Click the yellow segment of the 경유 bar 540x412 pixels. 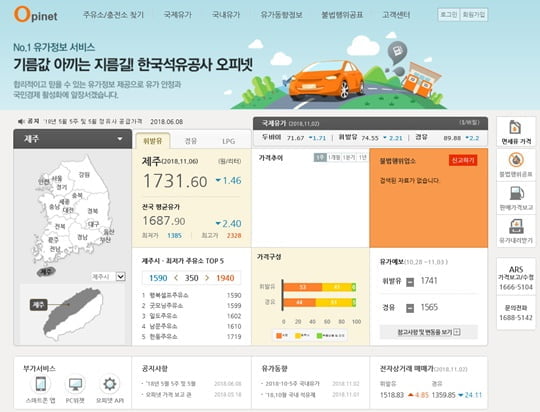(x=333, y=302)
